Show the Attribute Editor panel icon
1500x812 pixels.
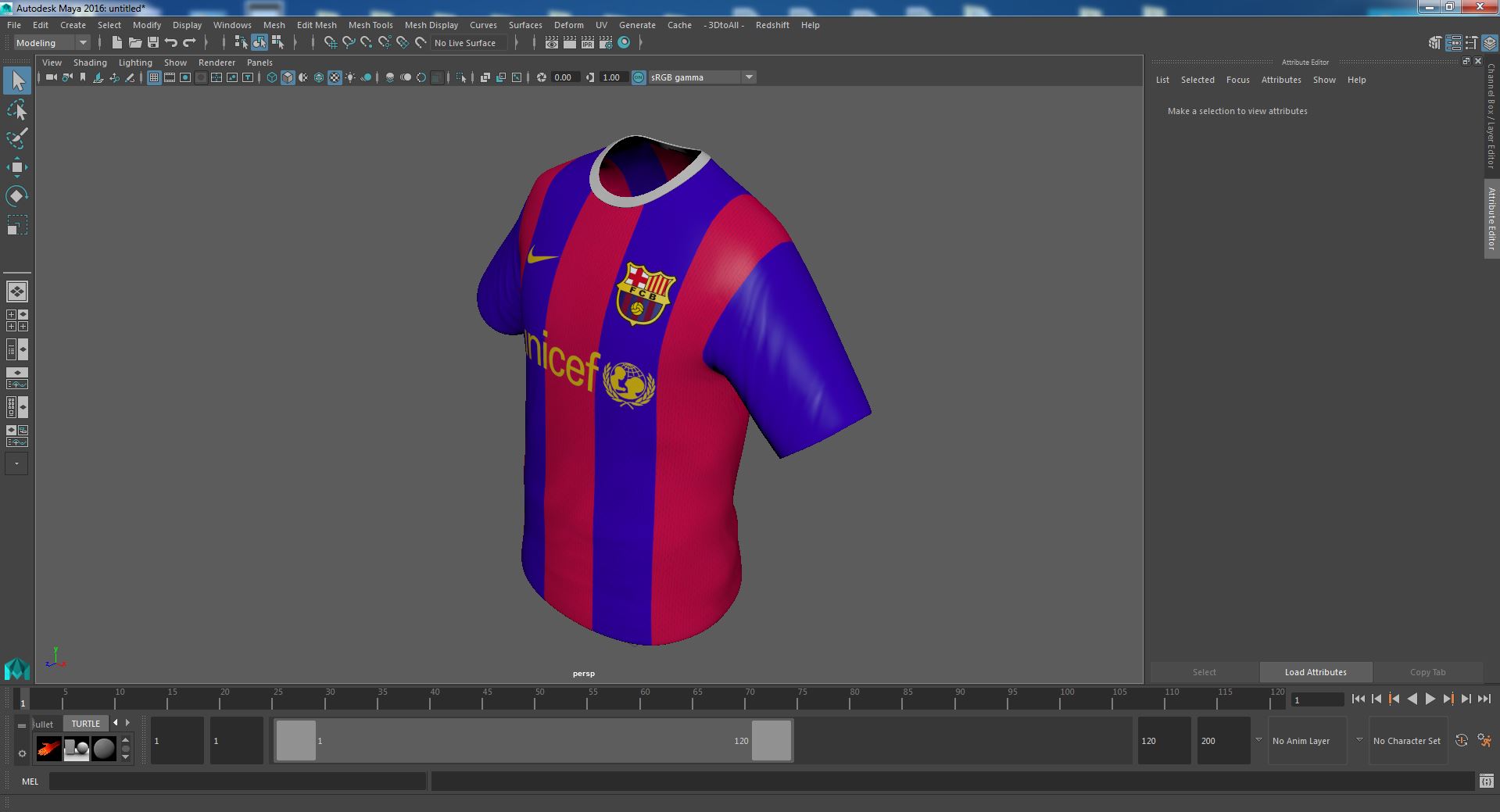coord(1453,43)
